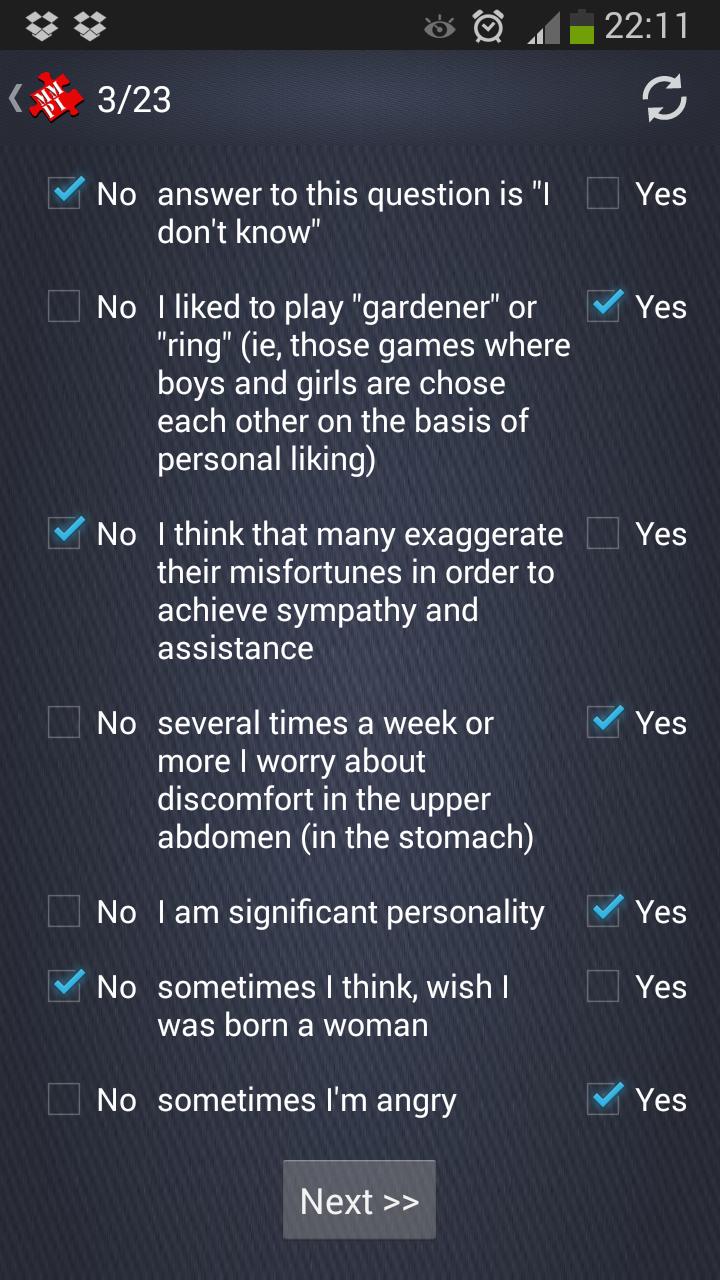Tap the alarm clock status icon
This screenshot has width=720, height=1280.
coord(487,26)
